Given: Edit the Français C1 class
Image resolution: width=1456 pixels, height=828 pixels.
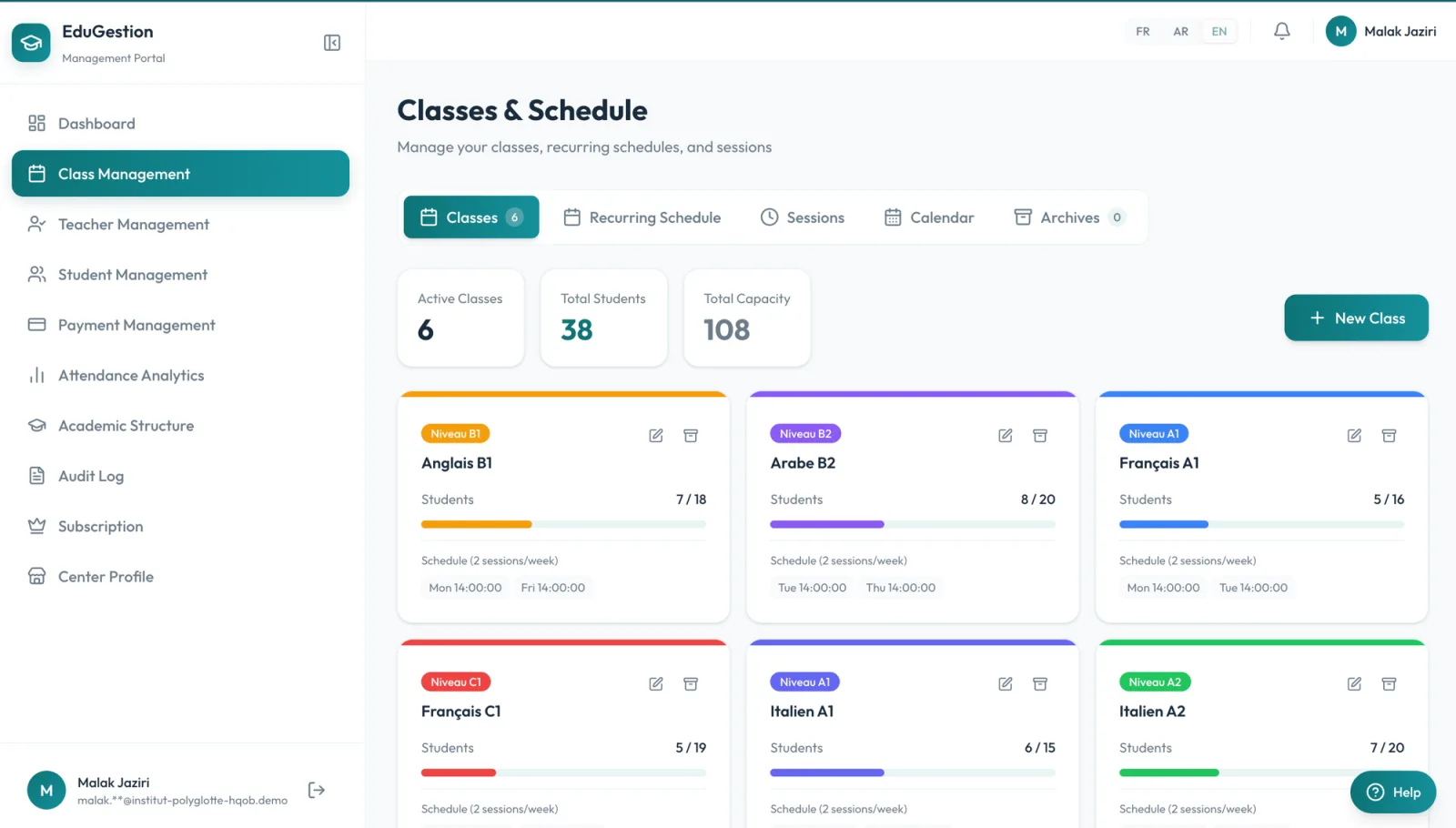Looking at the screenshot, I should (656, 684).
